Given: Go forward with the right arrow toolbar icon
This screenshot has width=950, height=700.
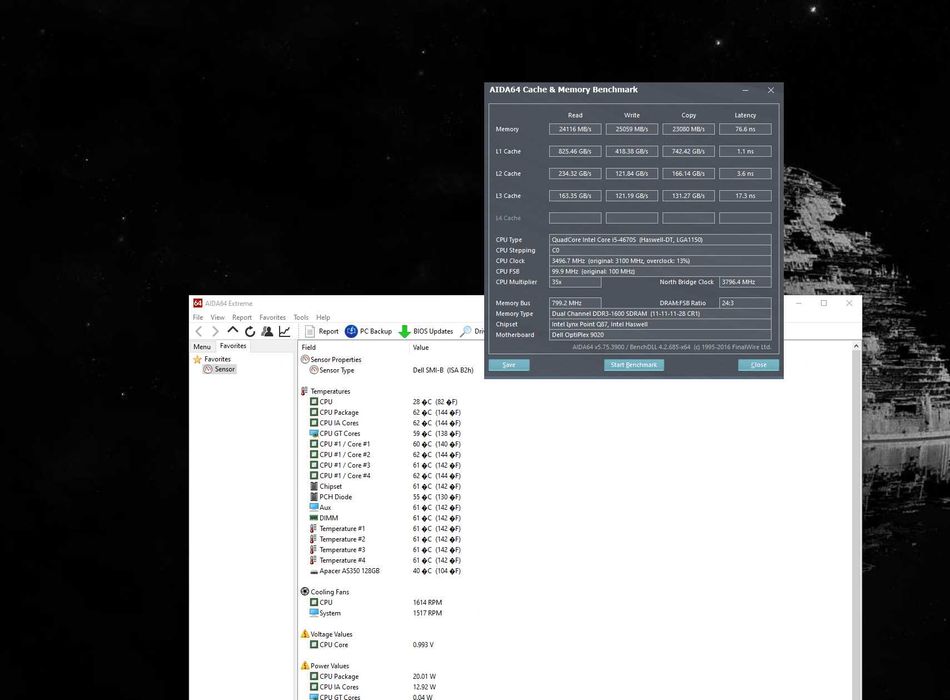Looking at the screenshot, I should [x=215, y=331].
